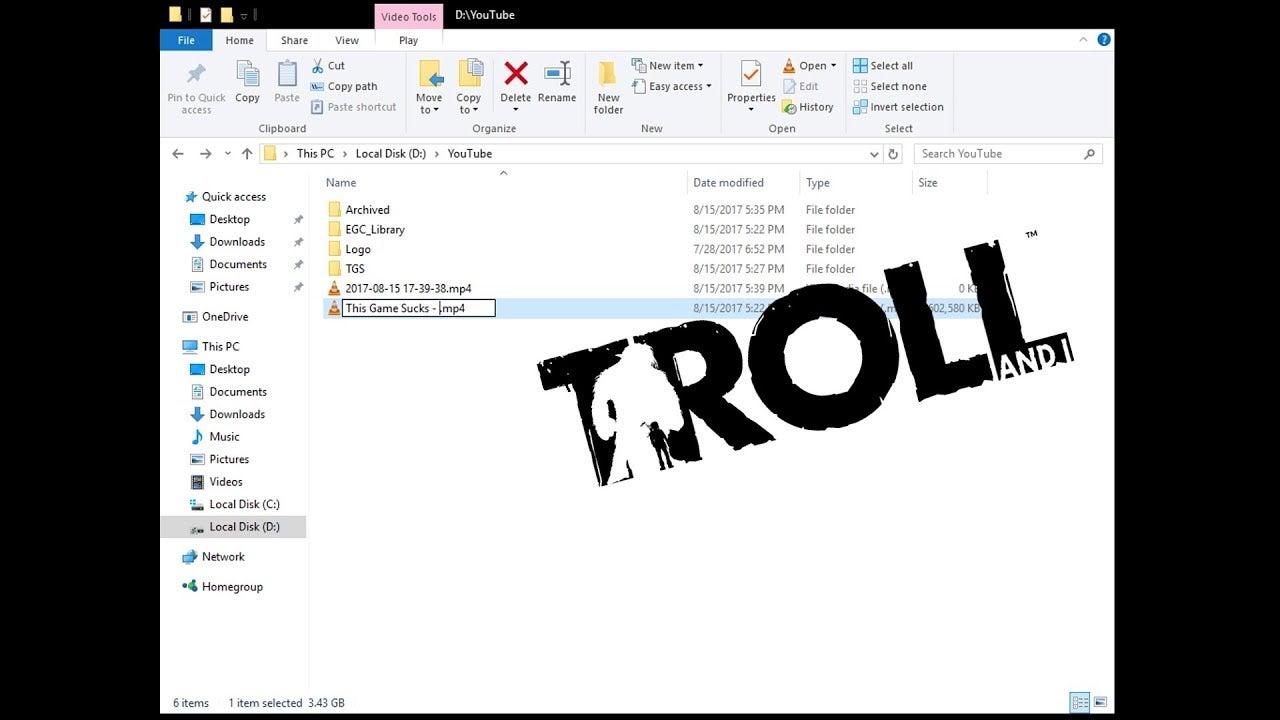The image size is (1280, 720).
Task: Click Pin to Quick access icon
Action: (x=196, y=86)
